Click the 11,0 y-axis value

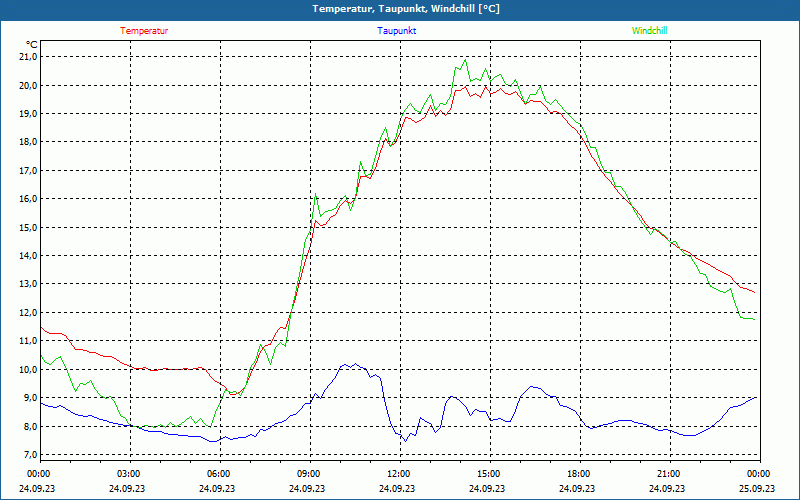(28, 340)
